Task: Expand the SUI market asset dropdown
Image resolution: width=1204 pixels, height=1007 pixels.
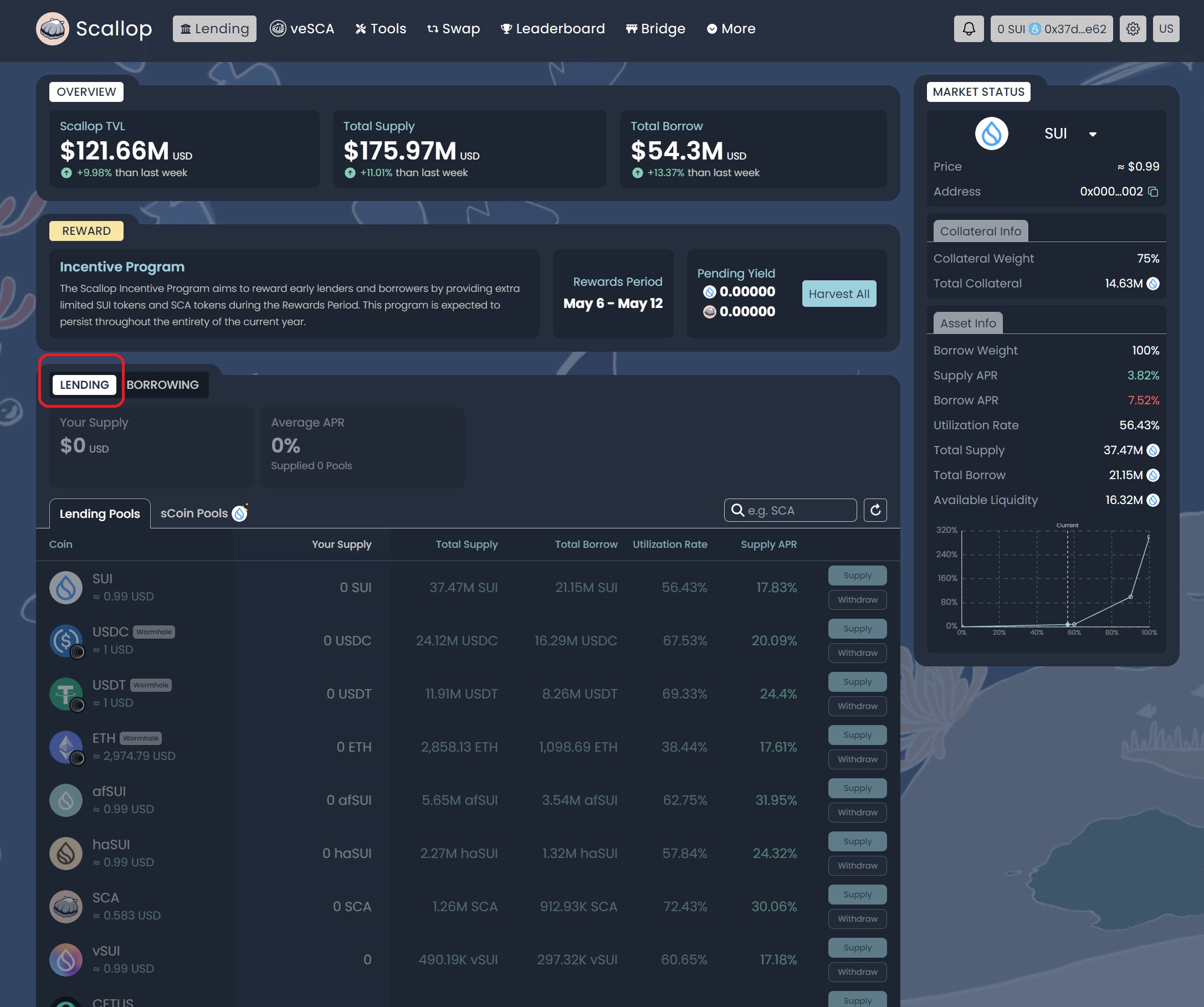Action: pos(1092,134)
